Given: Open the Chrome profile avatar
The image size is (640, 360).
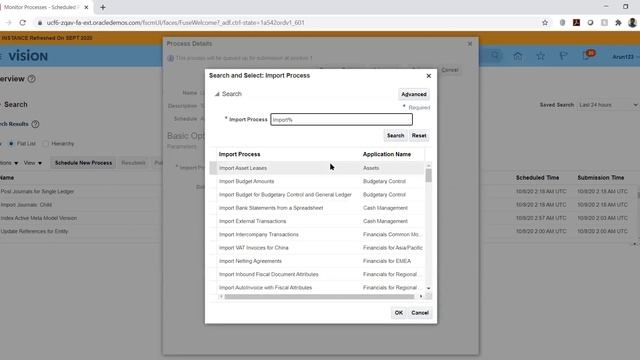Looking at the screenshot, I should coord(632,23).
